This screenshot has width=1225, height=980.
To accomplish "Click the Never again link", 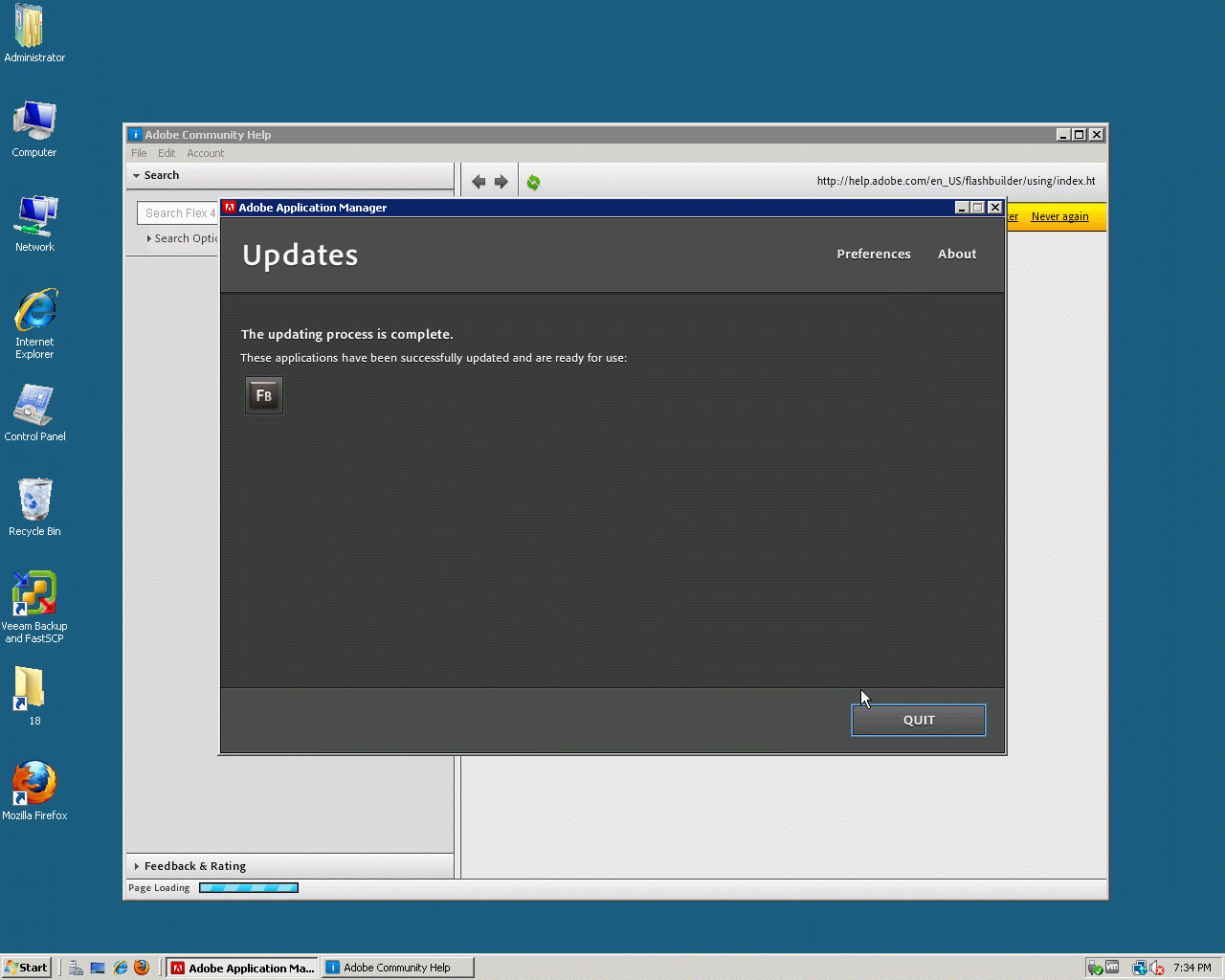I will pos(1059,216).
